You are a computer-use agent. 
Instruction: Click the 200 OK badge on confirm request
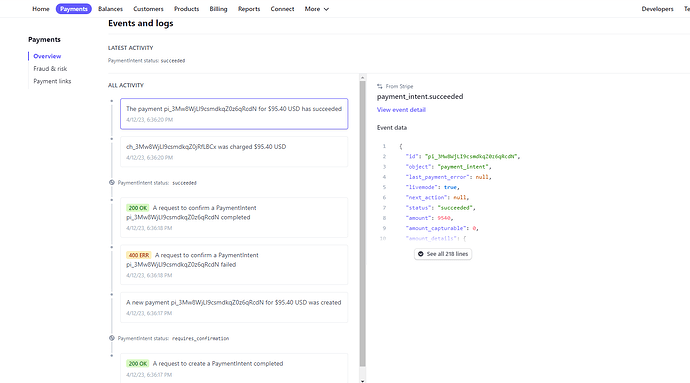point(138,208)
